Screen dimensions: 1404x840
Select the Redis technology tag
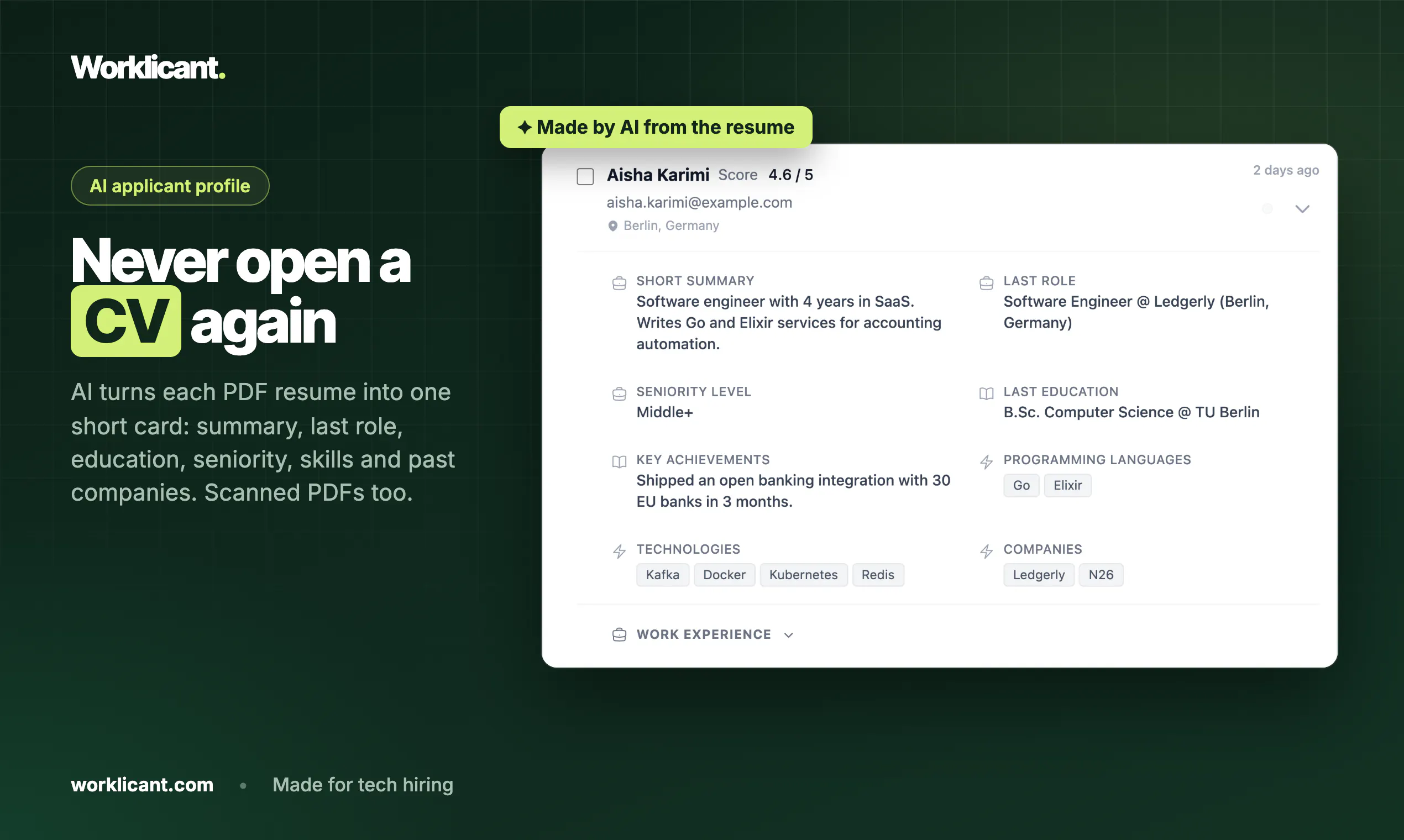coord(878,575)
